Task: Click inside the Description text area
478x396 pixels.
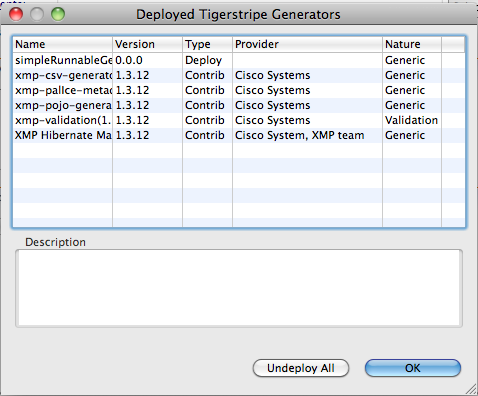Action: tap(239, 288)
